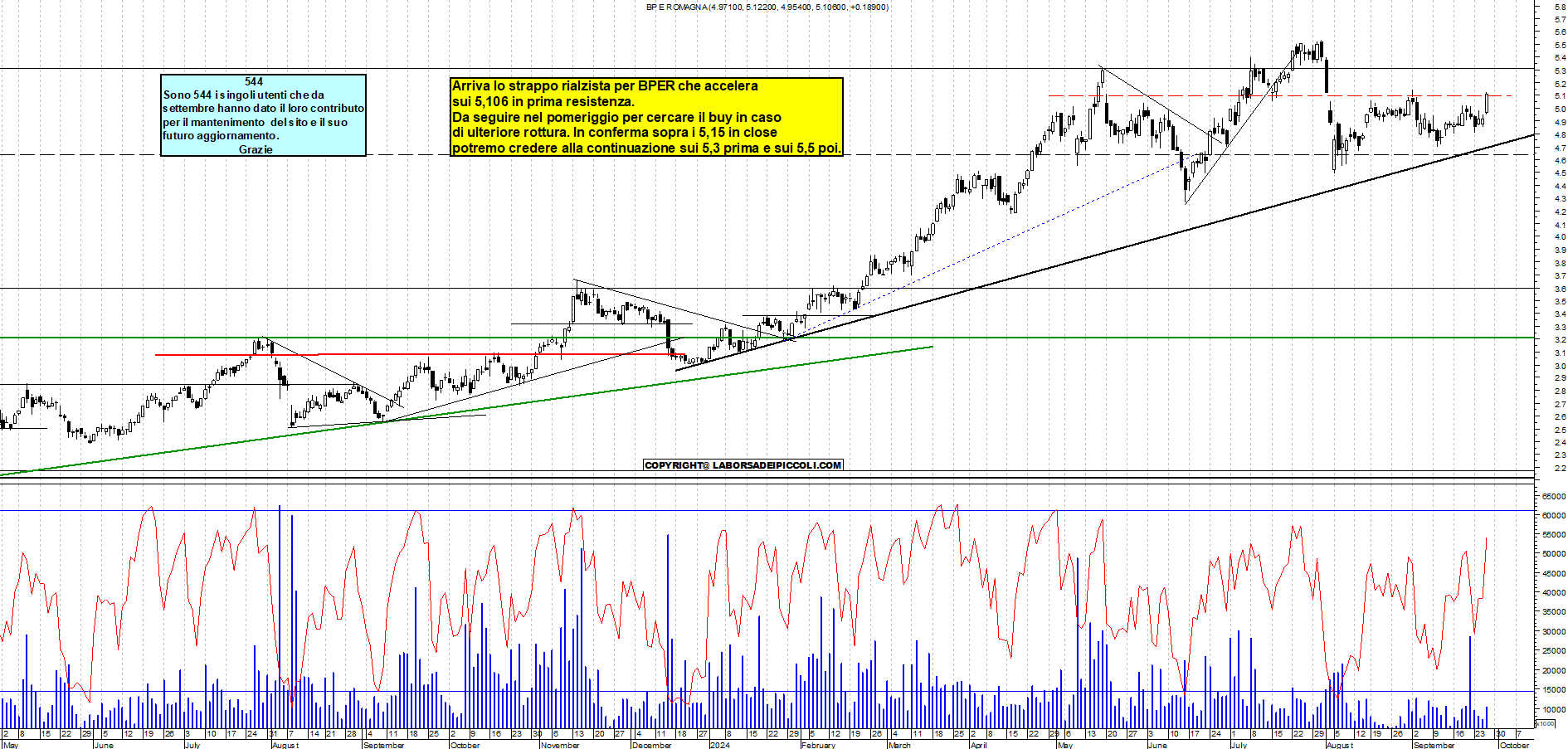Click the 2.7 price scale label
Screen dimensions: 1568x749
click(x=1561, y=404)
